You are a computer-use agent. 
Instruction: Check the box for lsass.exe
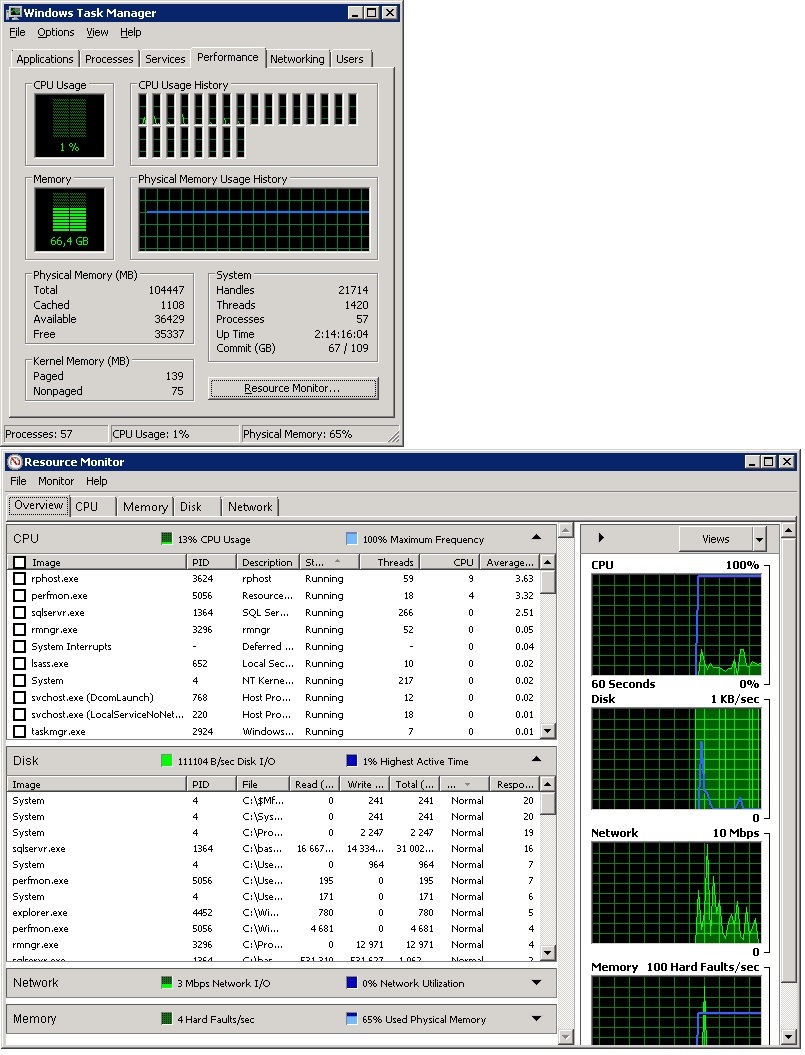[20, 663]
